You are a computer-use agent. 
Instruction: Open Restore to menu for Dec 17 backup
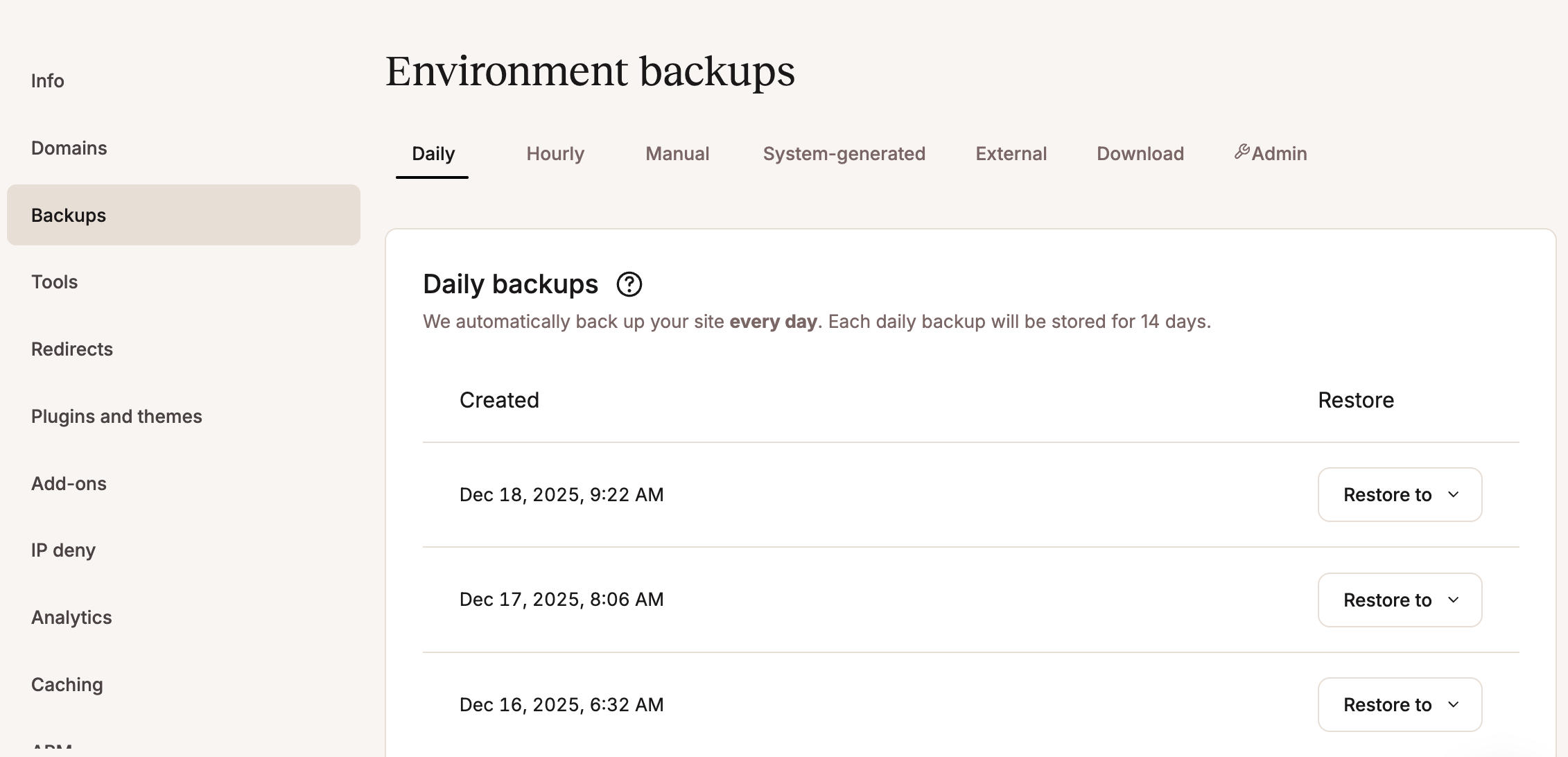pos(1399,600)
